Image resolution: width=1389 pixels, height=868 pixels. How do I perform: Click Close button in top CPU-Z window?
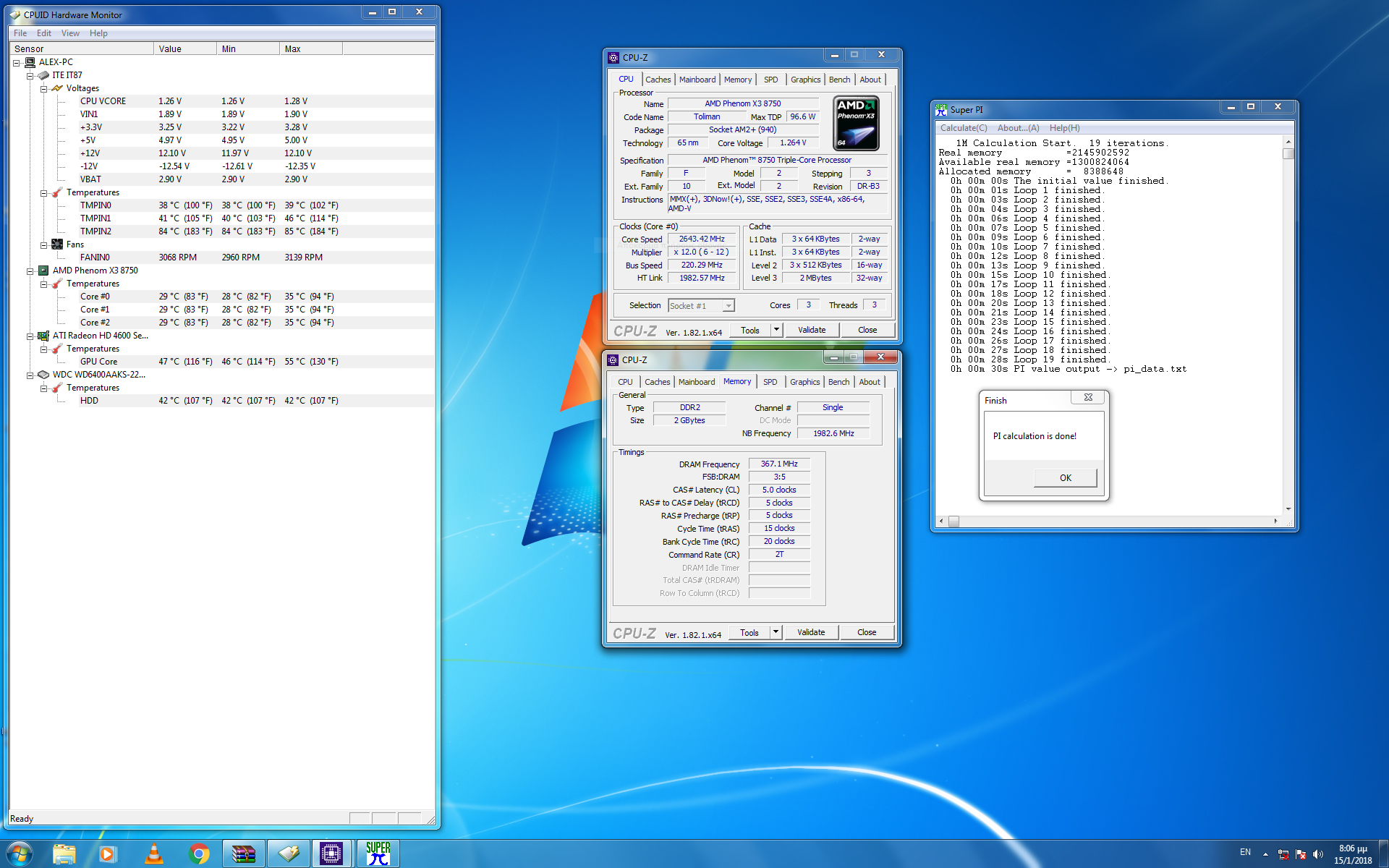867,330
